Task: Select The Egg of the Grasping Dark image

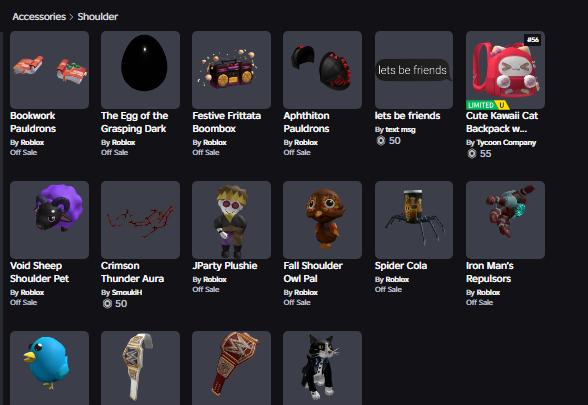Action: tap(141, 70)
